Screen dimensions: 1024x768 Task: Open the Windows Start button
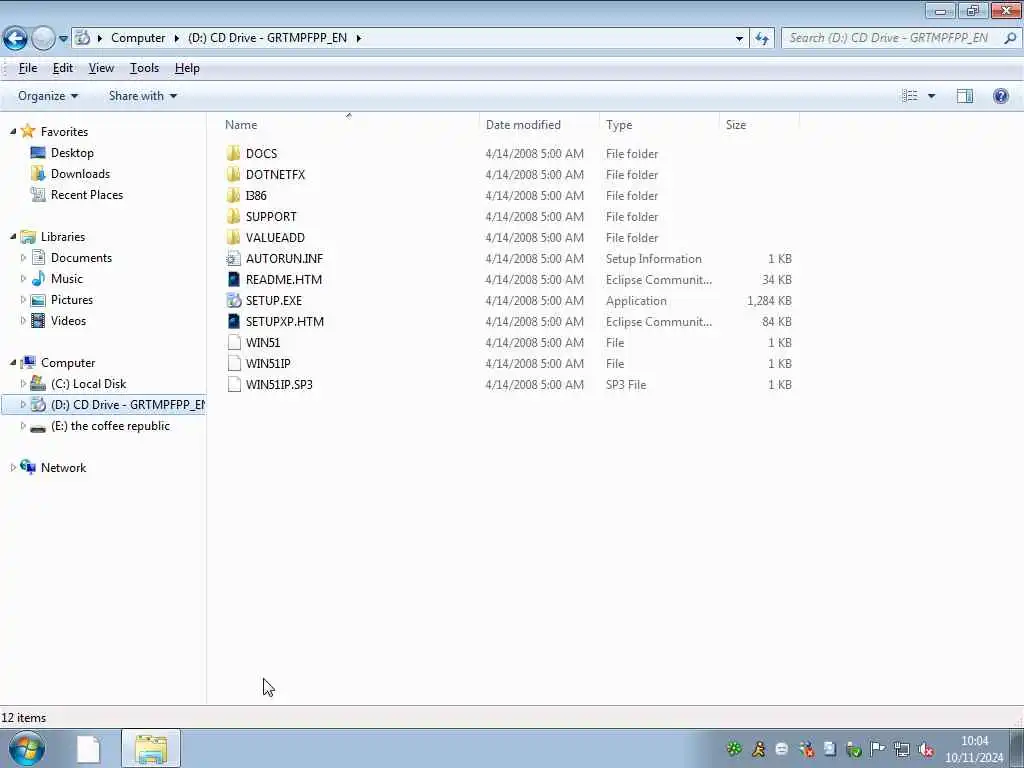tap(26, 748)
